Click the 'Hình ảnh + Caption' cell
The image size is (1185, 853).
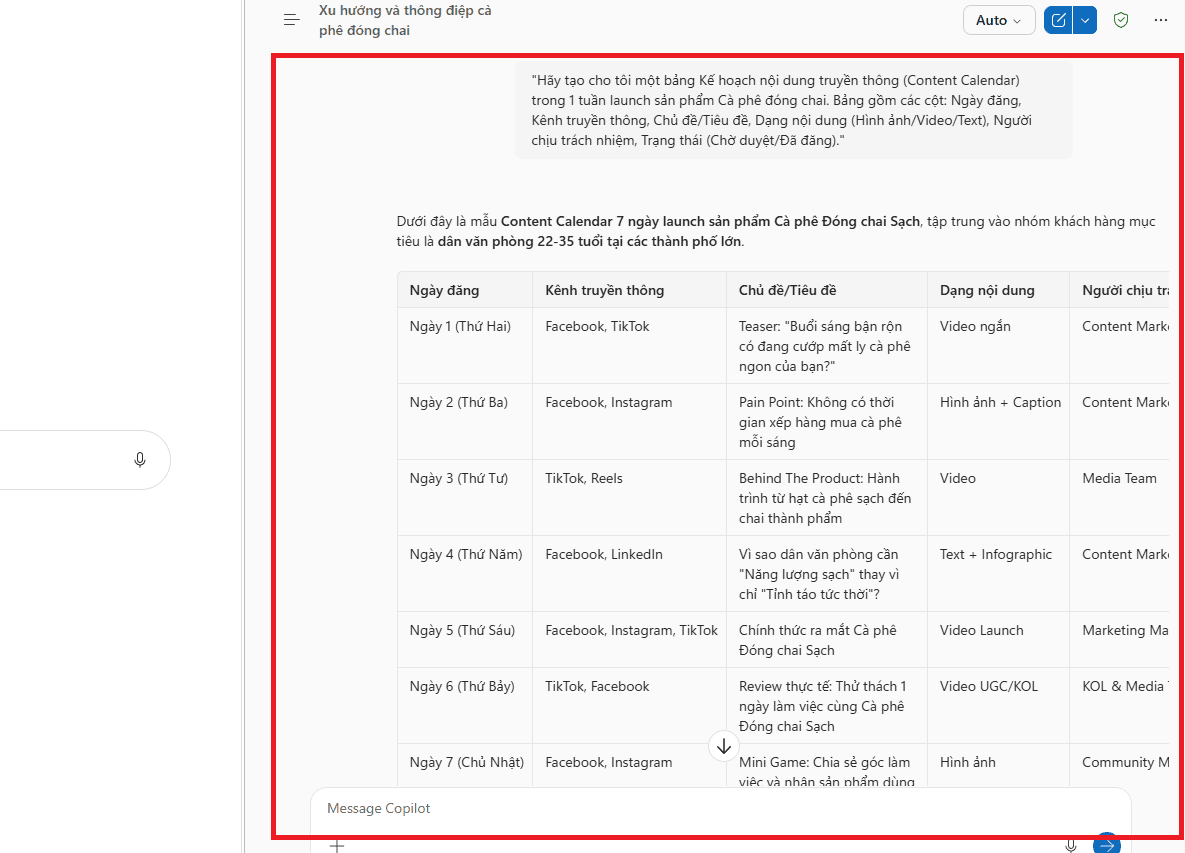[x=998, y=422]
